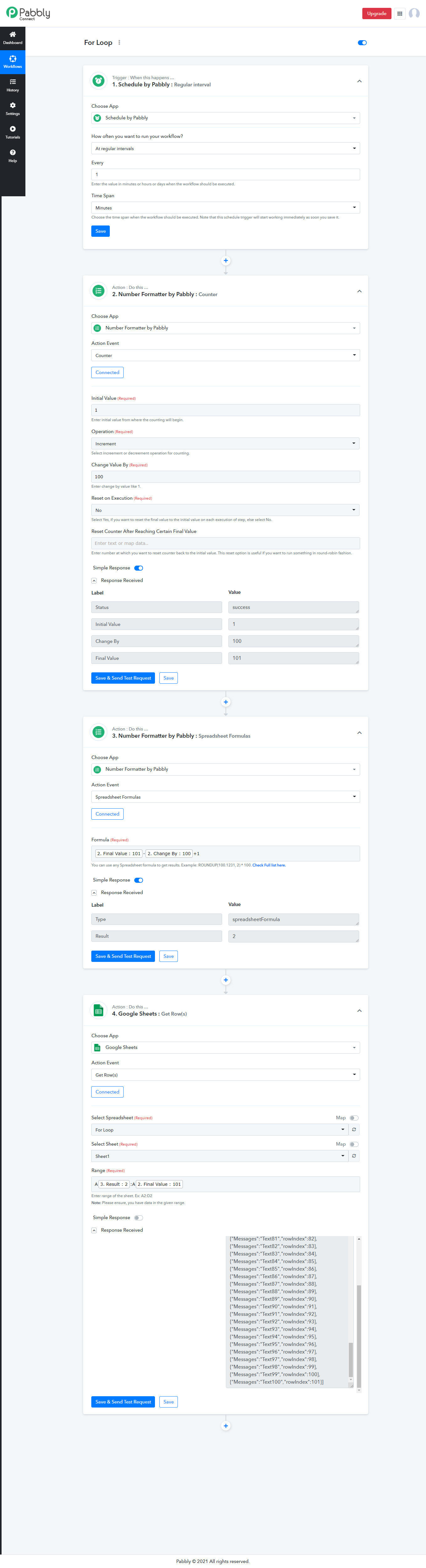Viewport: 426px width, 1568px height.
Task: Toggle Simple Response in Google Sheets step
Action: [139, 1218]
